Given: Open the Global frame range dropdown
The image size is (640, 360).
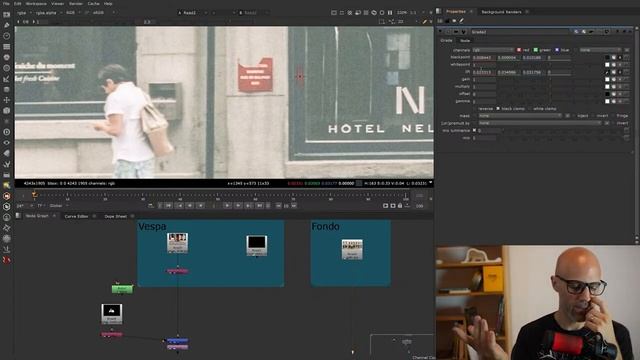Looking at the screenshot, I should (x=58, y=206).
